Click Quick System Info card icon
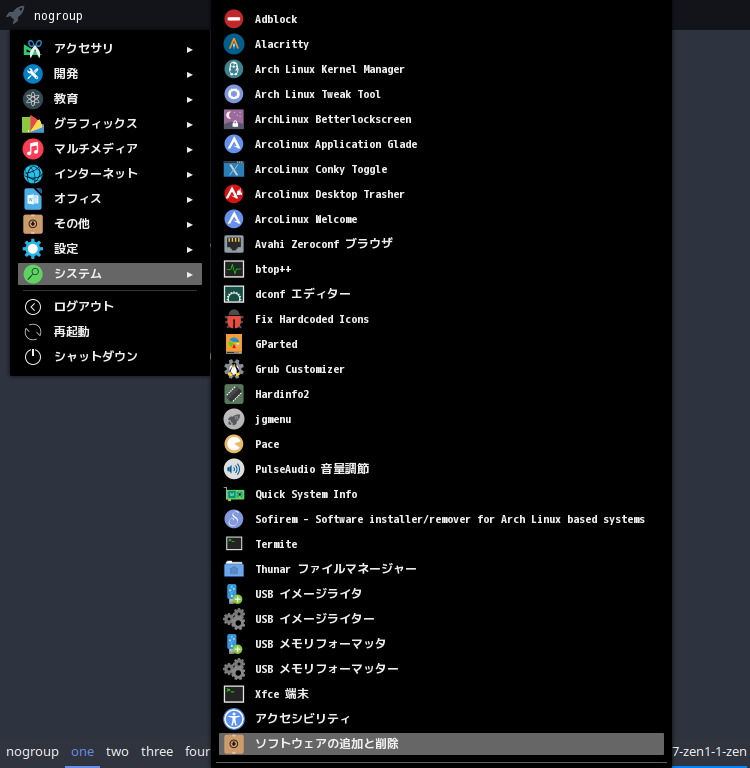The image size is (750, 768). pos(234,494)
